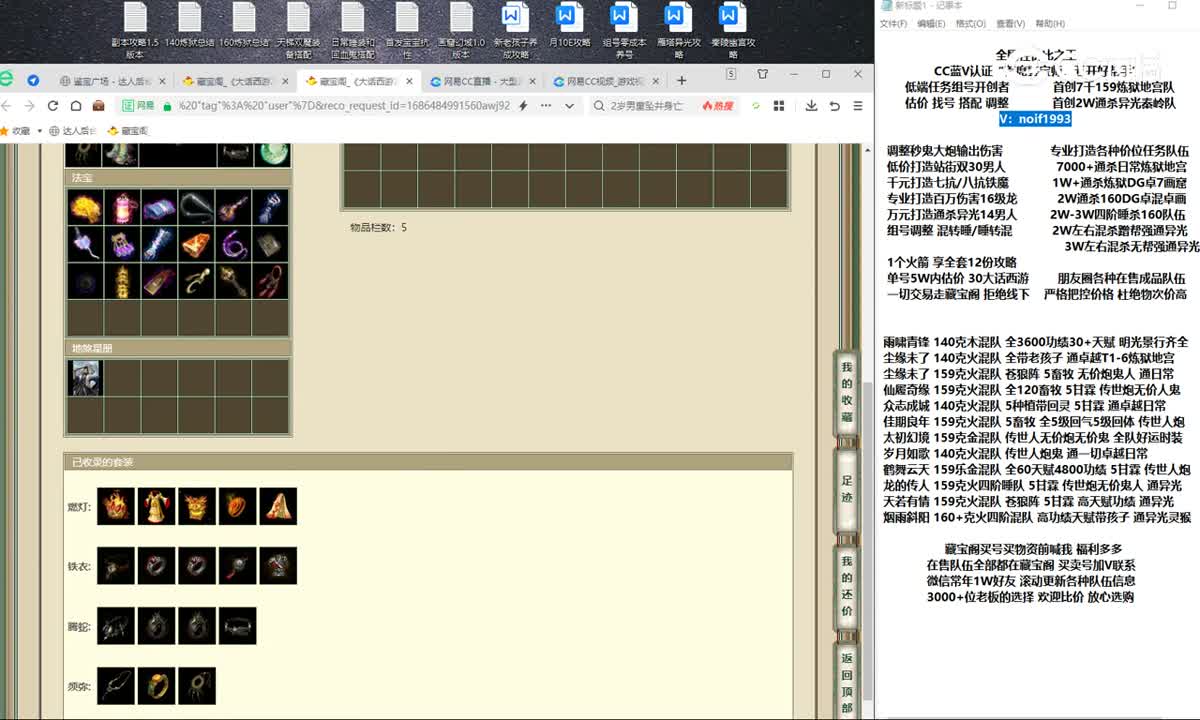1200x720 pixels.
Task: Open a new browser tab with plus button
Action: (682, 80)
